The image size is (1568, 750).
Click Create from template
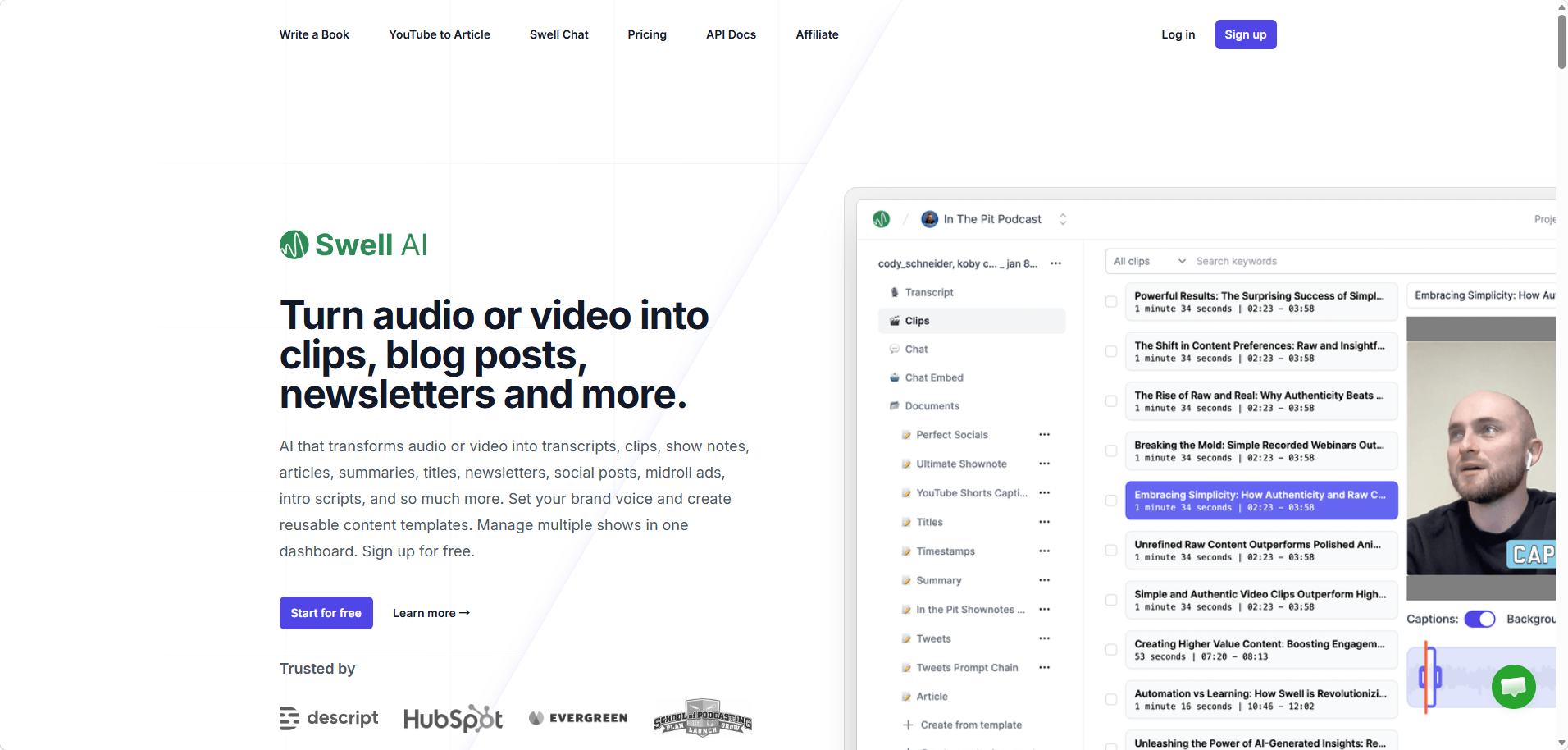(971, 725)
